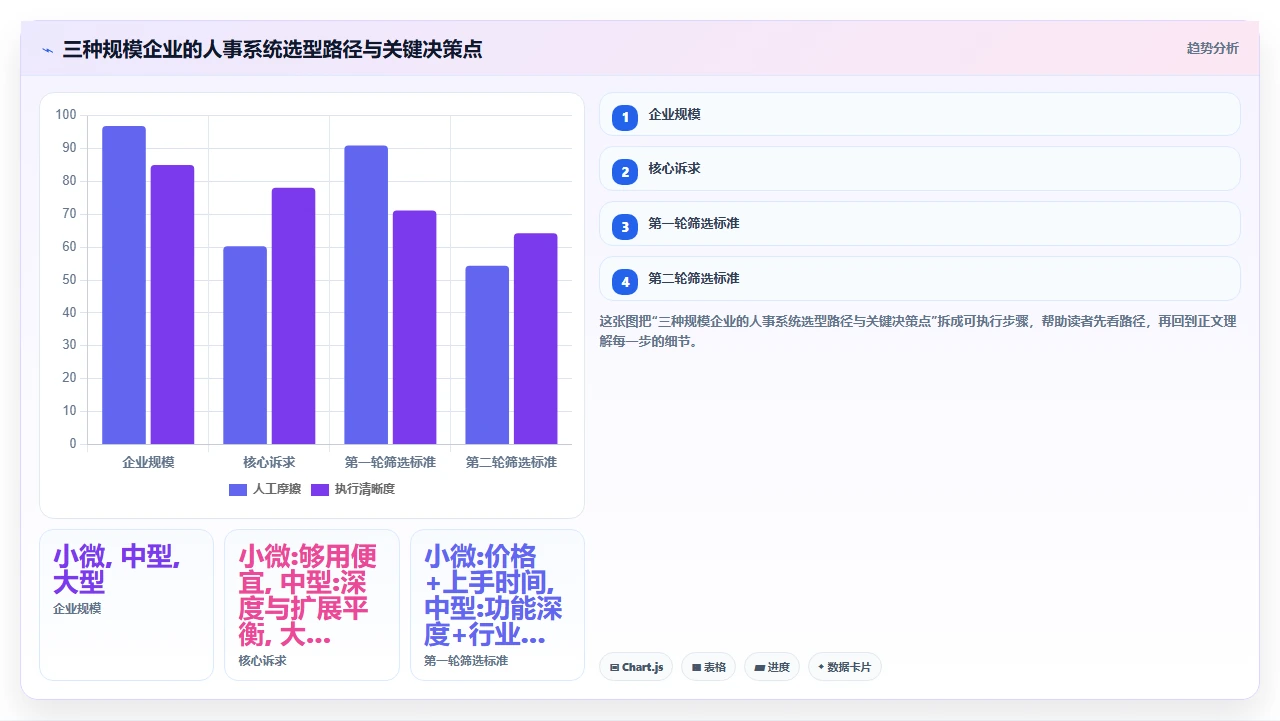Click the 人工摩擦 bar for 企业规模
The image size is (1280, 721).
pyautogui.click(x=124, y=285)
